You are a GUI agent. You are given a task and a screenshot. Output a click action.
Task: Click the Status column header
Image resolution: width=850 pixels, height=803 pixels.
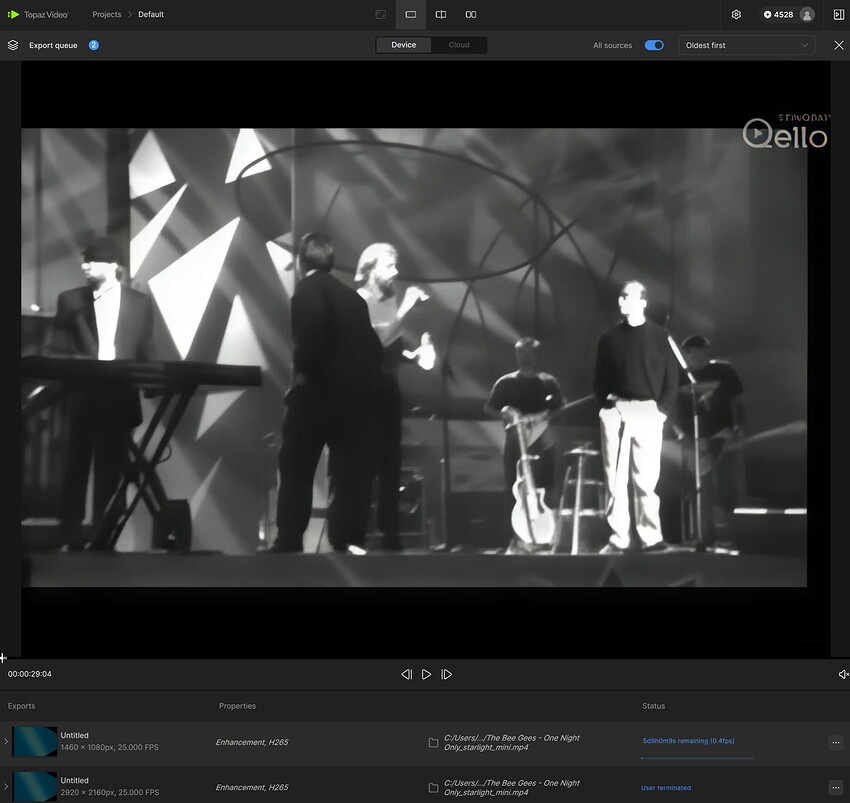coord(653,706)
